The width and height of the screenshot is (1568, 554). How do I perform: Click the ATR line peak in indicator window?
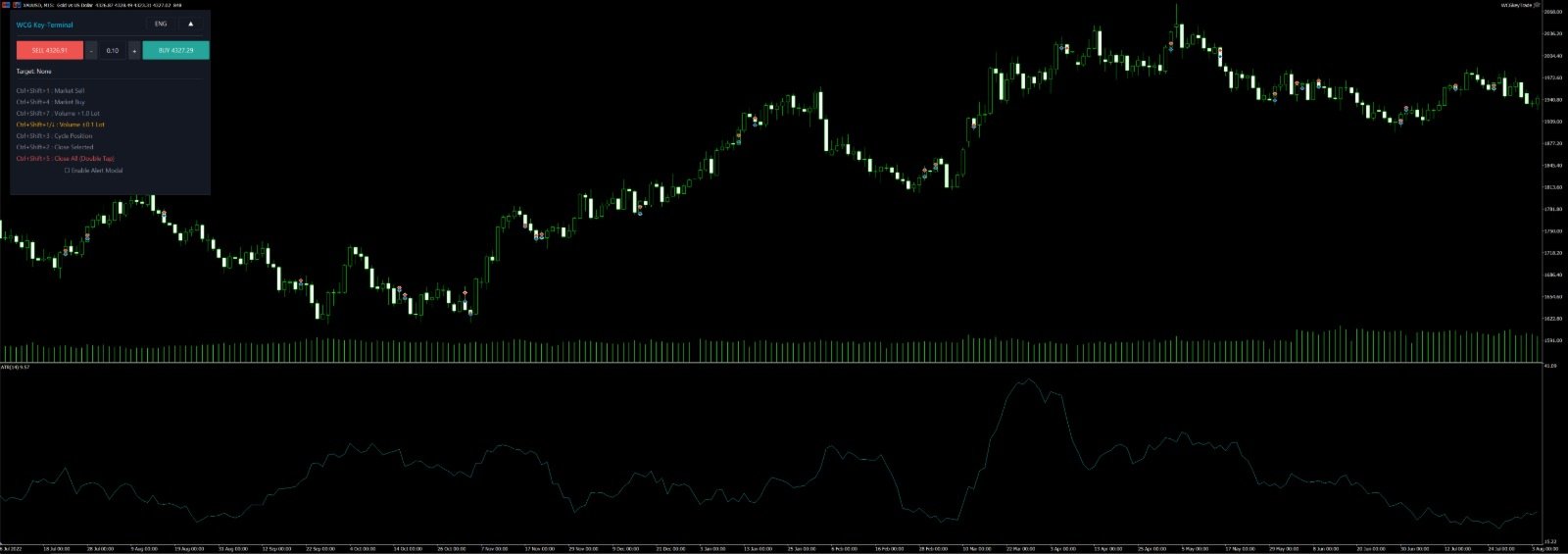pyautogui.click(x=1026, y=380)
